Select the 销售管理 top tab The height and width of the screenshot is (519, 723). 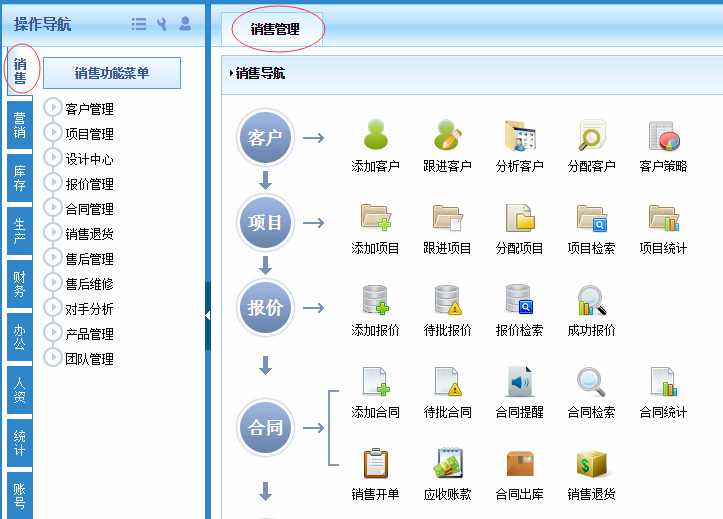pos(274,29)
